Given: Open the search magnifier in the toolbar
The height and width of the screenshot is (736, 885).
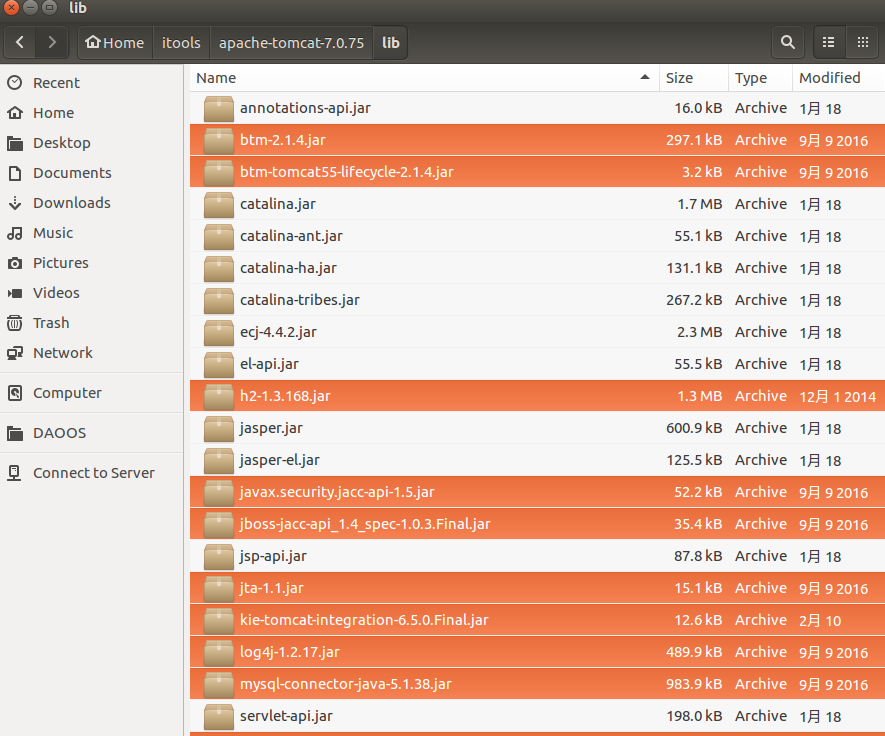Looking at the screenshot, I should coord(788,42).
